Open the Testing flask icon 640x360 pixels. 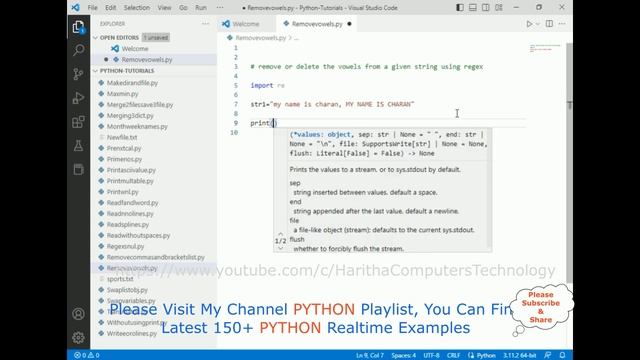point(78,145)
